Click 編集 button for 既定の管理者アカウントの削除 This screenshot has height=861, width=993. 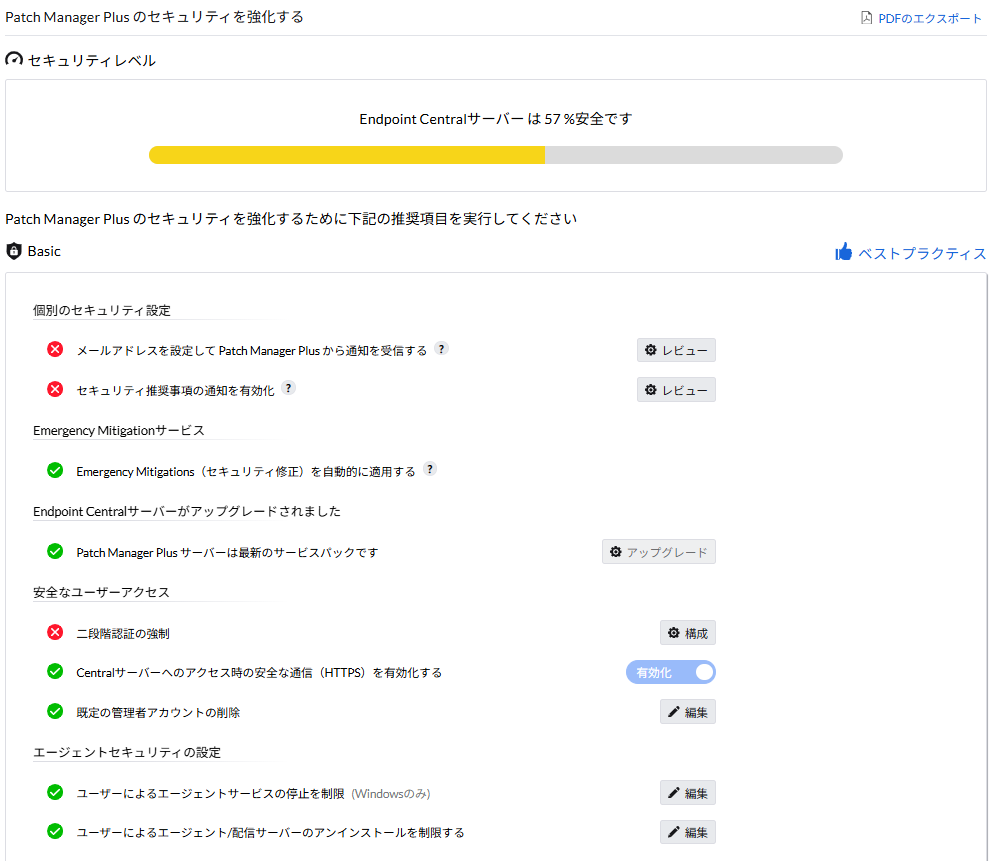[x=688, y=712]
